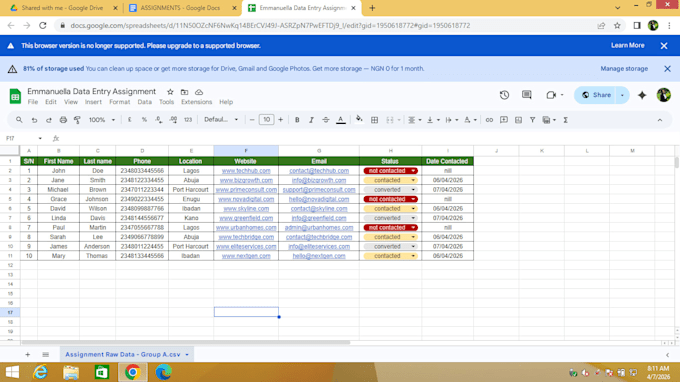
Task: Insert a link
Action: (x=489, y=120)
